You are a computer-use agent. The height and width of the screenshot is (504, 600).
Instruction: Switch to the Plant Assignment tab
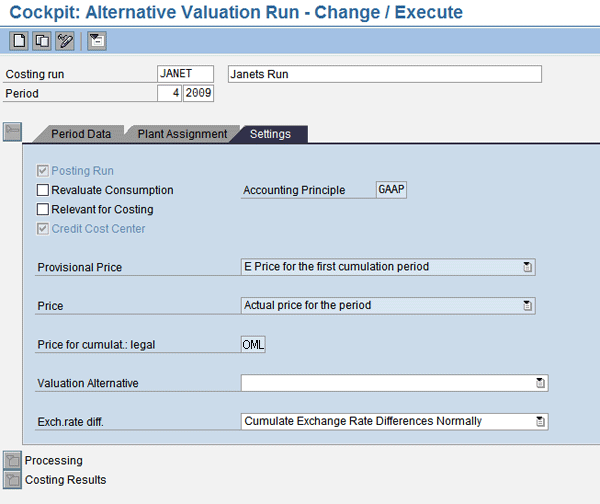click(182, 134)
